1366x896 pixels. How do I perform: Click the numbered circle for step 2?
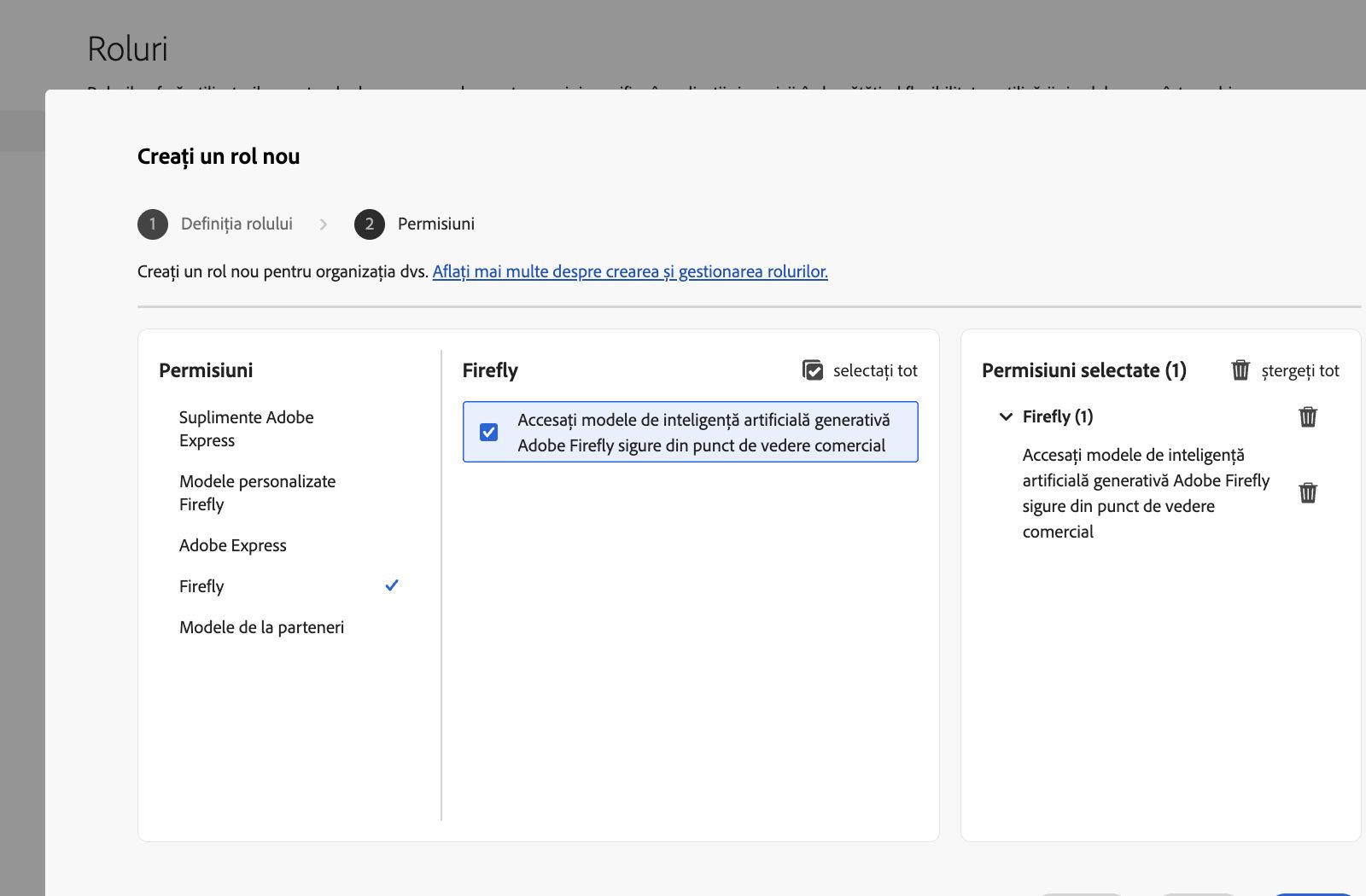(370, 224)
